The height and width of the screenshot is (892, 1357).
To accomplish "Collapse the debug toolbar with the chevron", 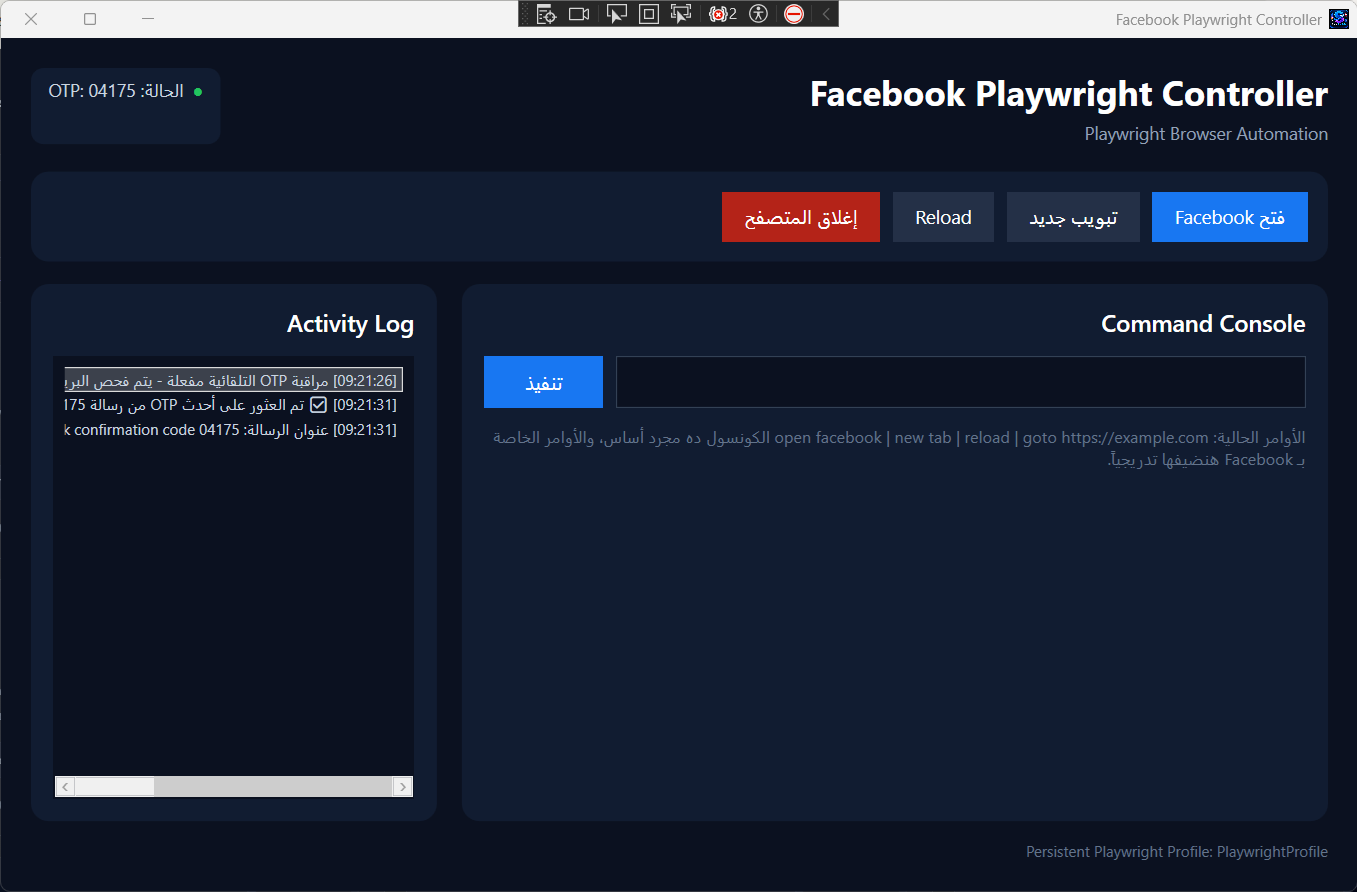I will [x=826, y=14].
